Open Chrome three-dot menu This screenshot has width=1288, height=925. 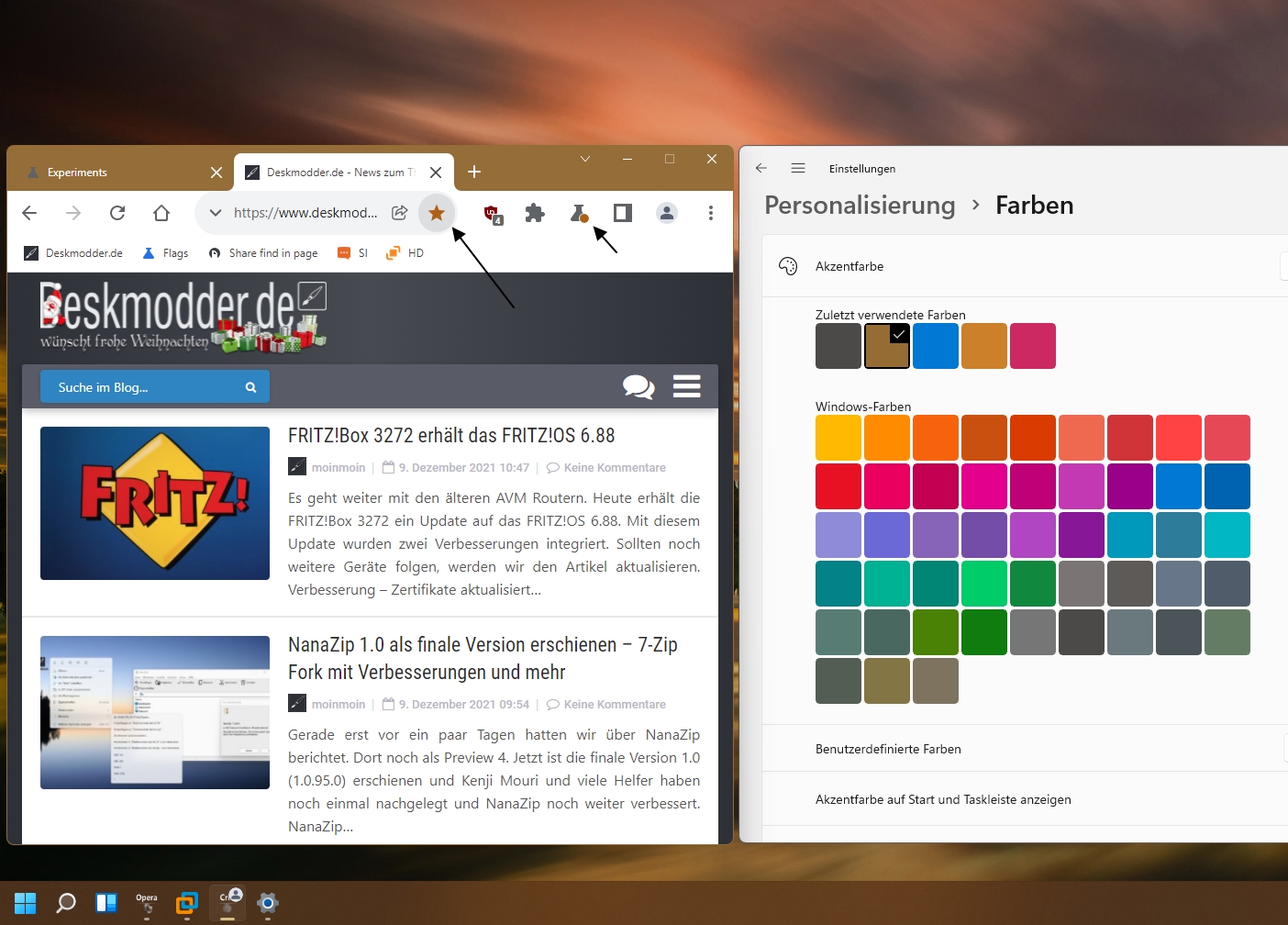coord(711,213)
